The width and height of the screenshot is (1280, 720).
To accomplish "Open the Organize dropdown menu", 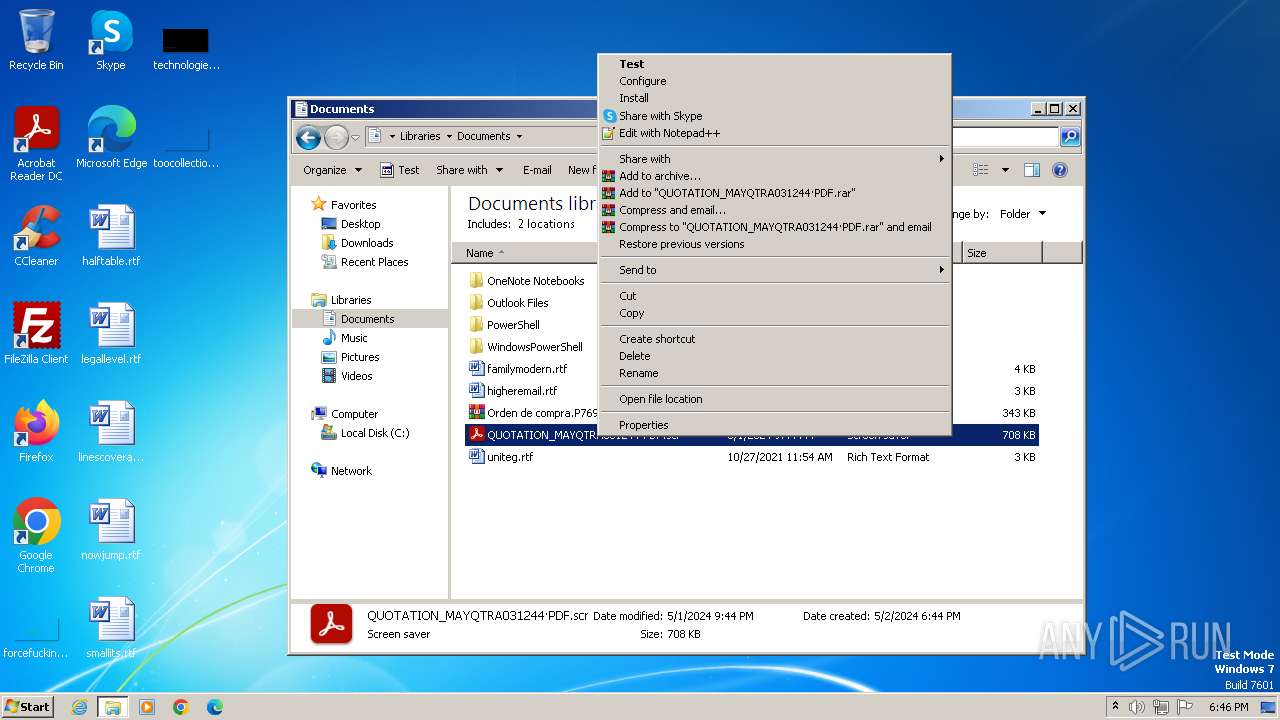I will point(332,170).
